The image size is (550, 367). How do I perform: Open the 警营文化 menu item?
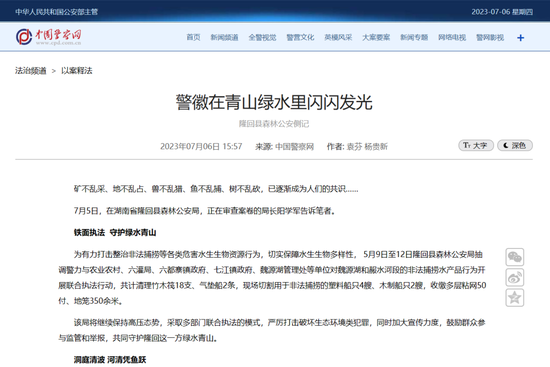300,38
